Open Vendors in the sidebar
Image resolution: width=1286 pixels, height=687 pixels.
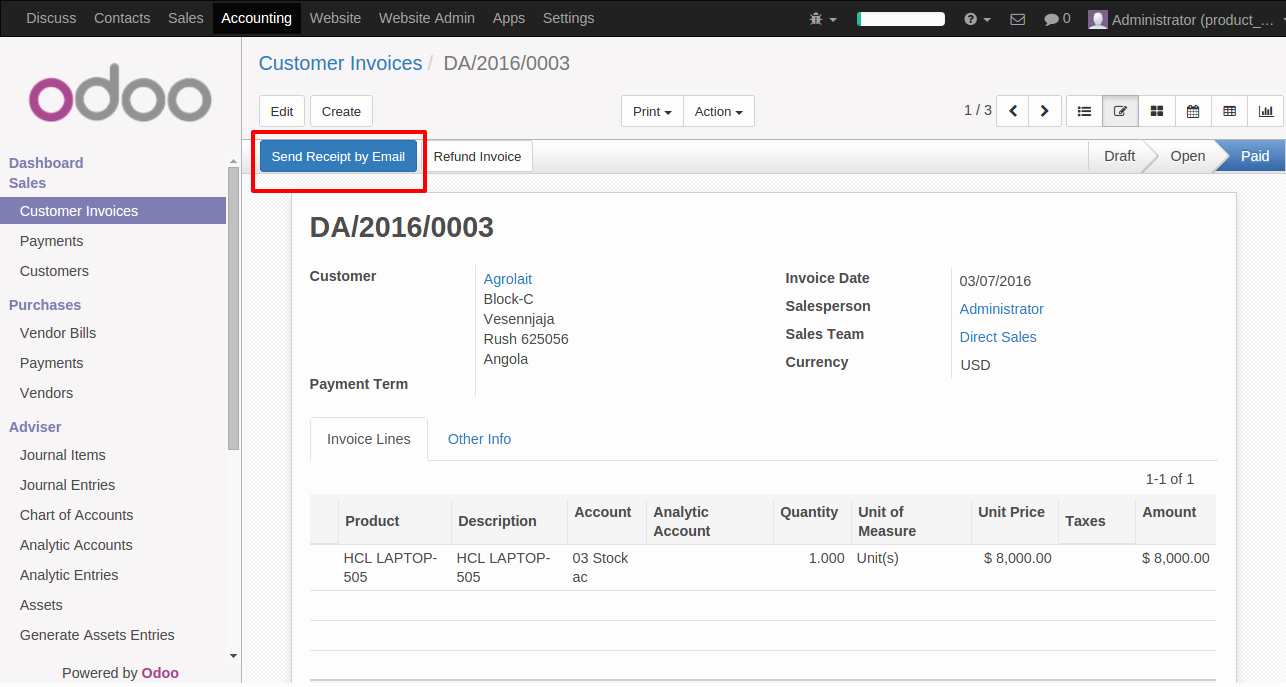[47, 393]
